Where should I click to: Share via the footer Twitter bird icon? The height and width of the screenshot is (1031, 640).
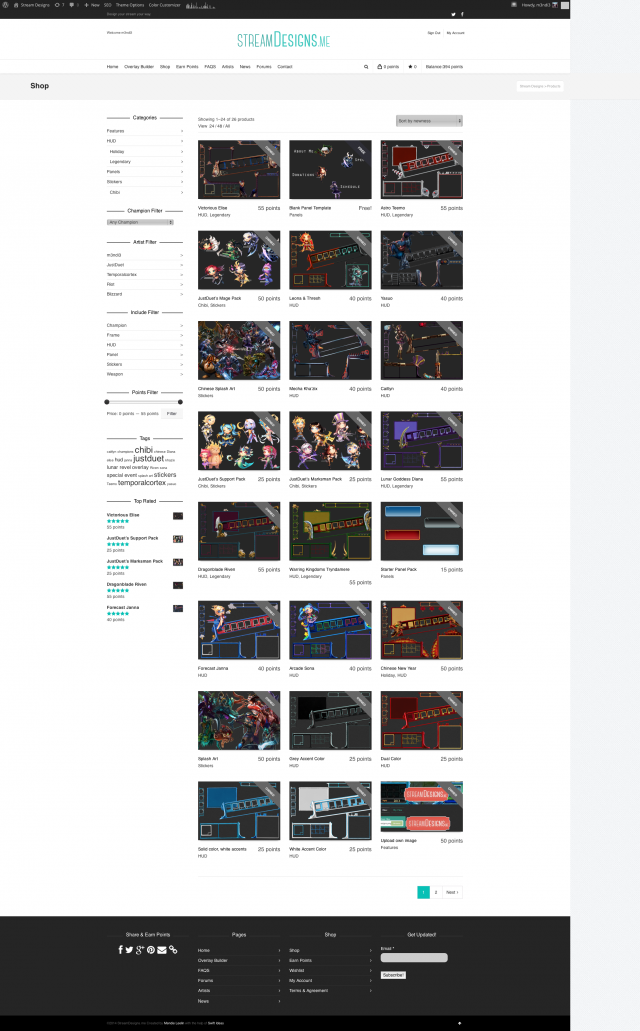click(x=130, y=949)
